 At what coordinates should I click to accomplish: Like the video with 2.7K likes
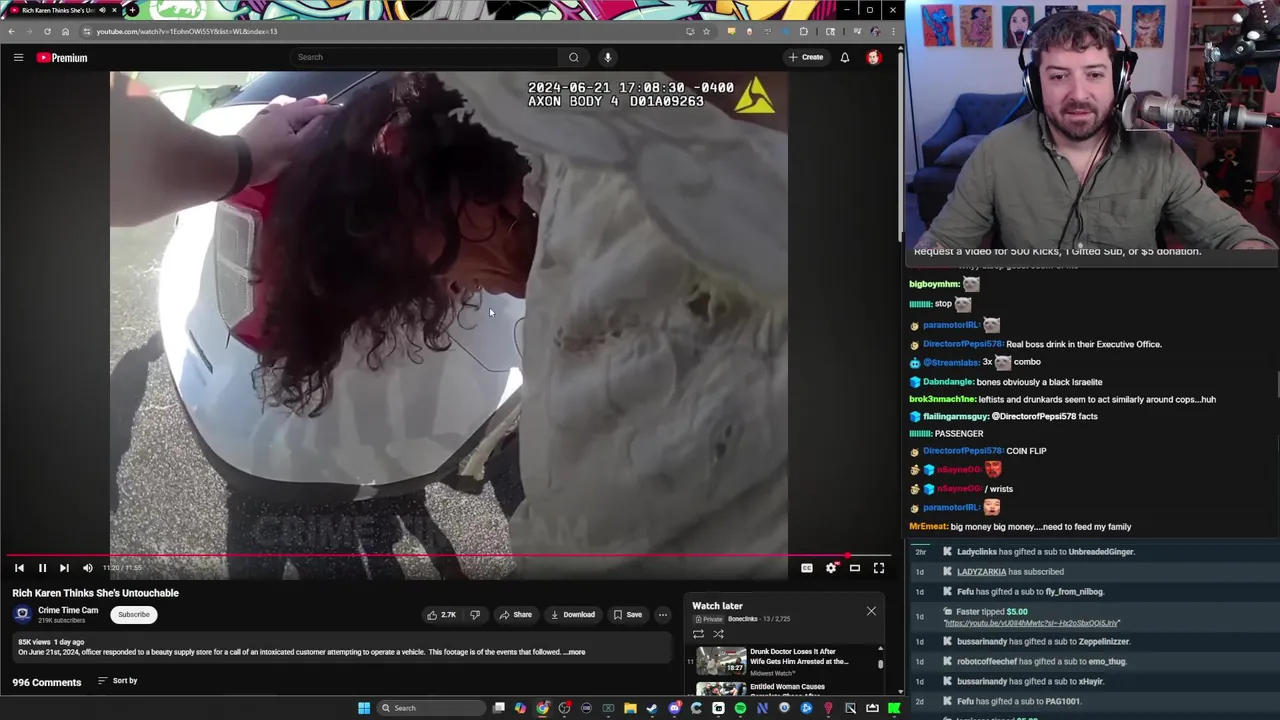[442, 615]
